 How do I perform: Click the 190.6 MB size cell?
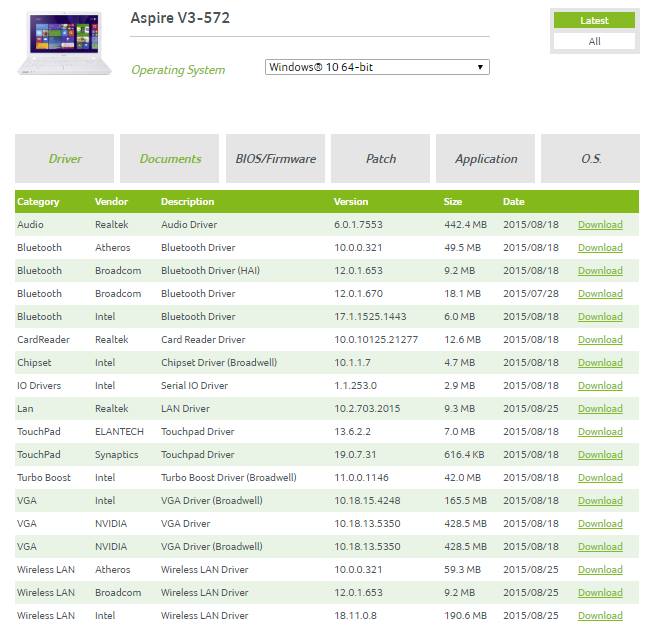point(465,616)
